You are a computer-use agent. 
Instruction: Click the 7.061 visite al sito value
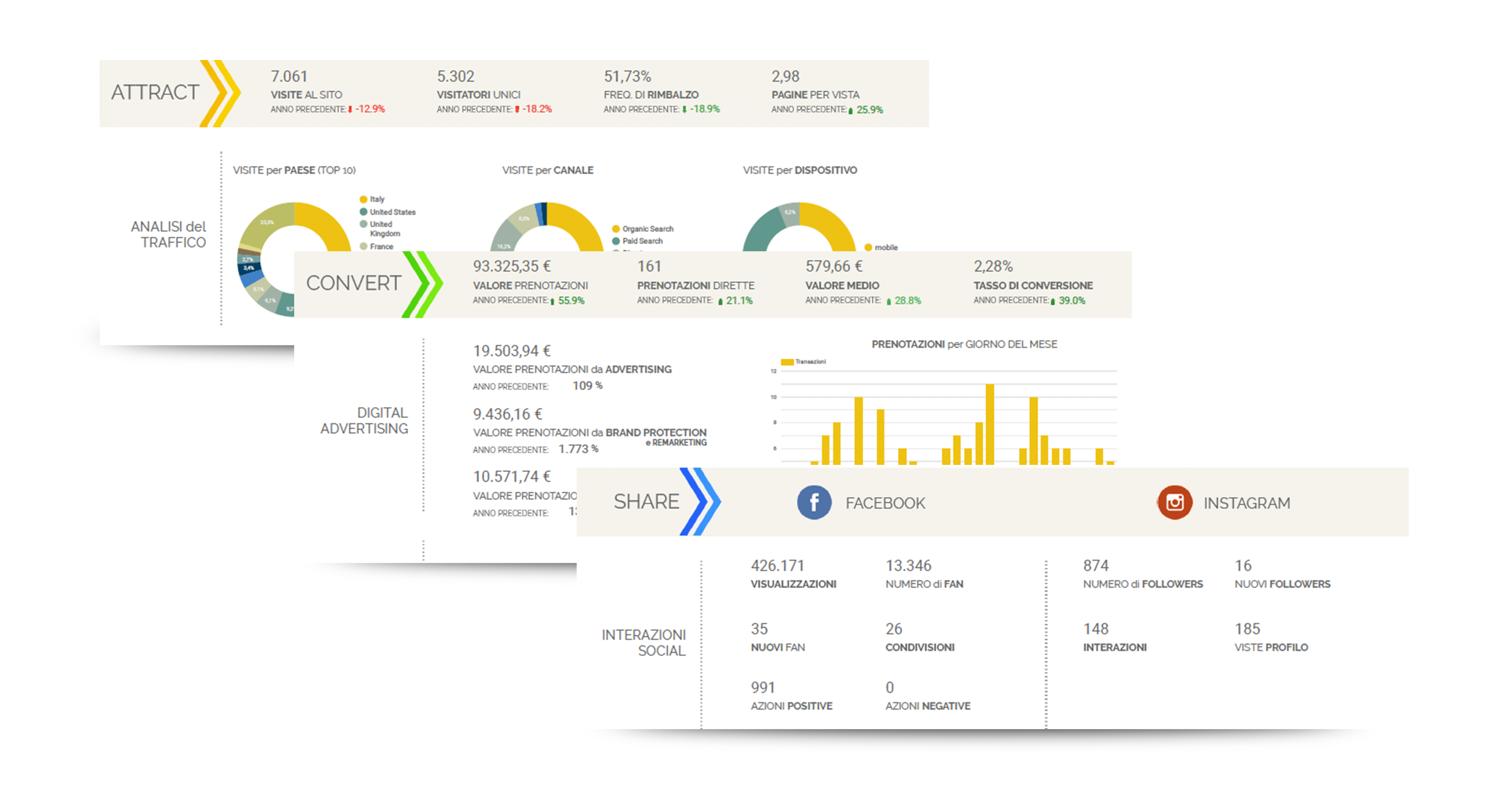click(289, 76)
